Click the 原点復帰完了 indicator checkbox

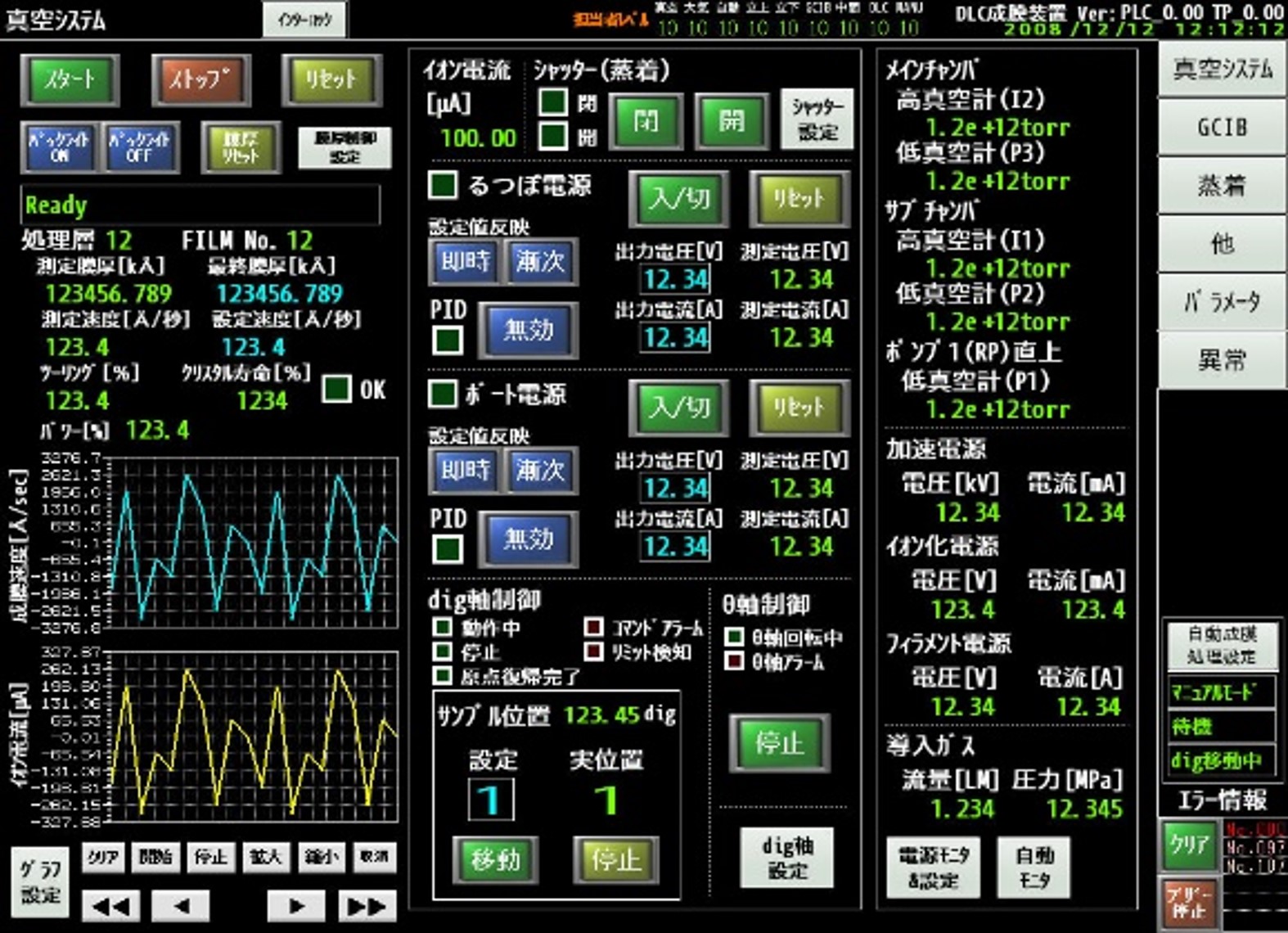tap(442, 675)
